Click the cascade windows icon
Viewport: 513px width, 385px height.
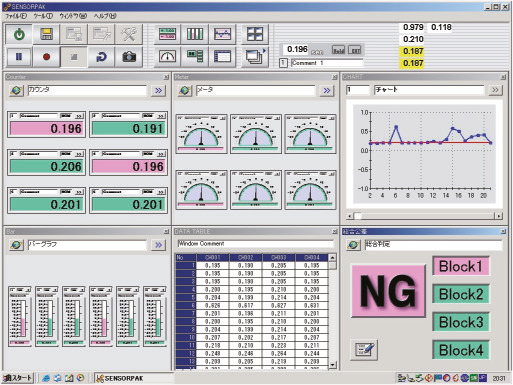(x=255, y=57)
